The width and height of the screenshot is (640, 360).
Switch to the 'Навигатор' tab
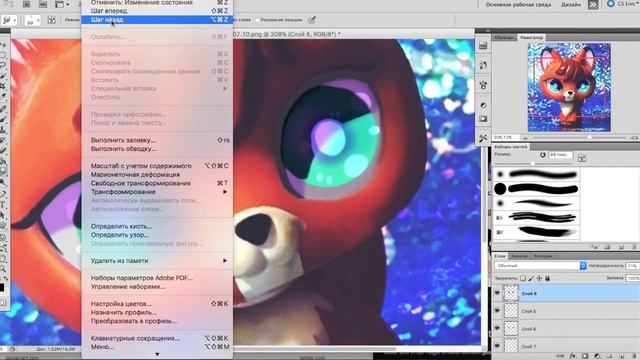click(x=531, y=38)
